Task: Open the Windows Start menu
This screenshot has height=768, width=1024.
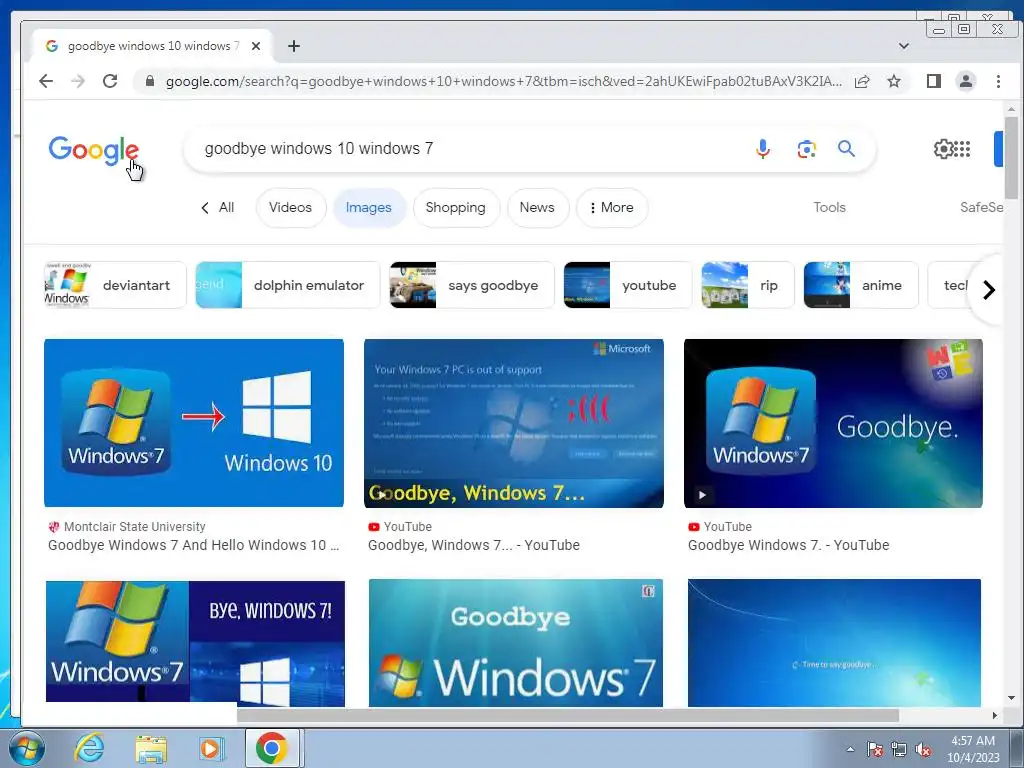Action: [x=27, y=748]
